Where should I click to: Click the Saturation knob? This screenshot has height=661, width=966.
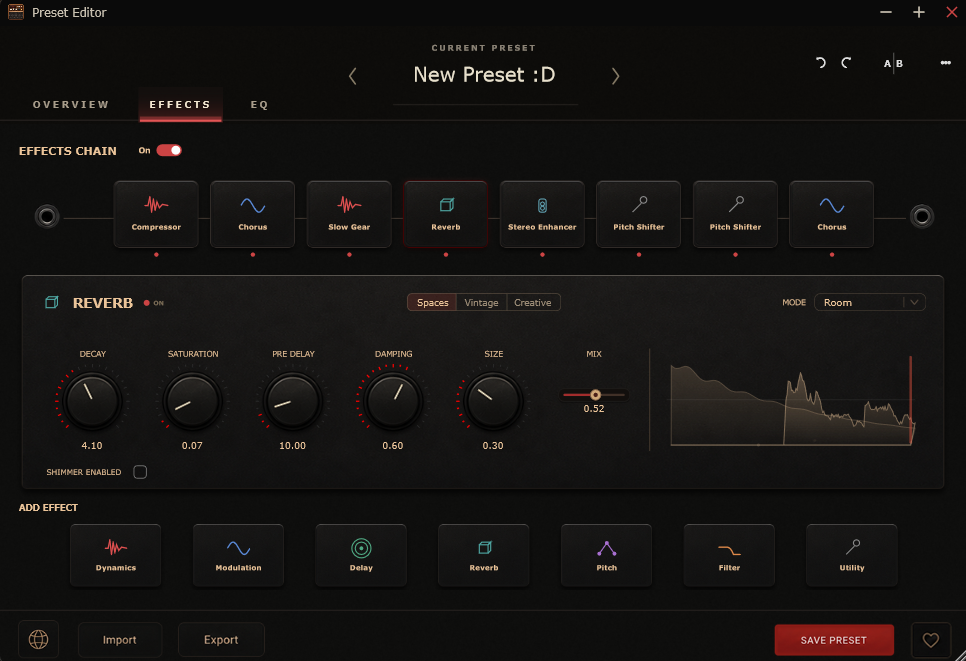[x=192, y=401]
